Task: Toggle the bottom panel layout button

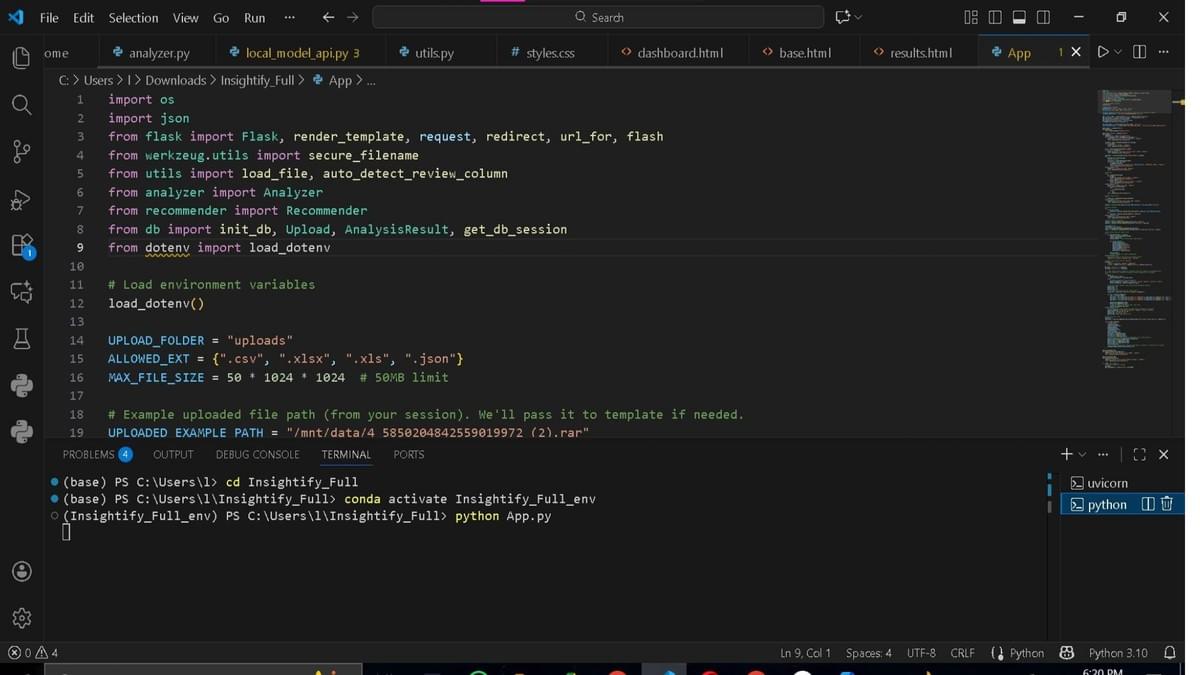Action: [1019, 17]
